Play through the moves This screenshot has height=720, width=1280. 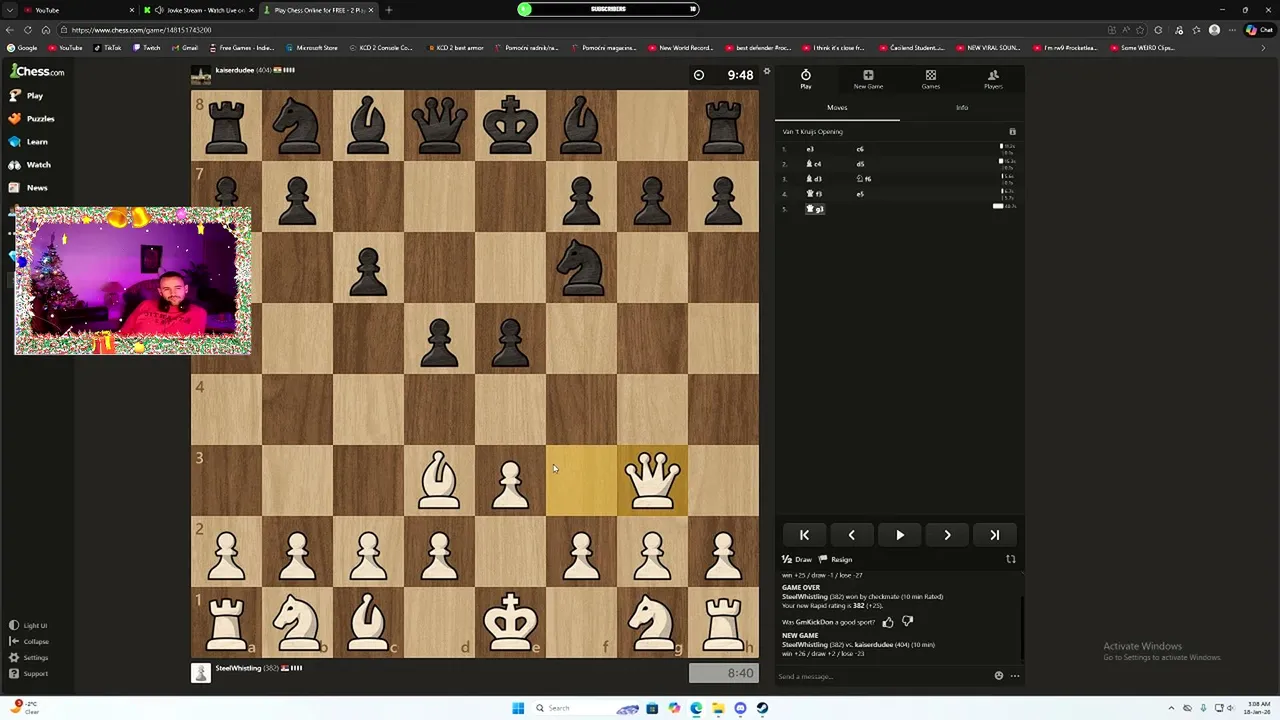[900, 535]
